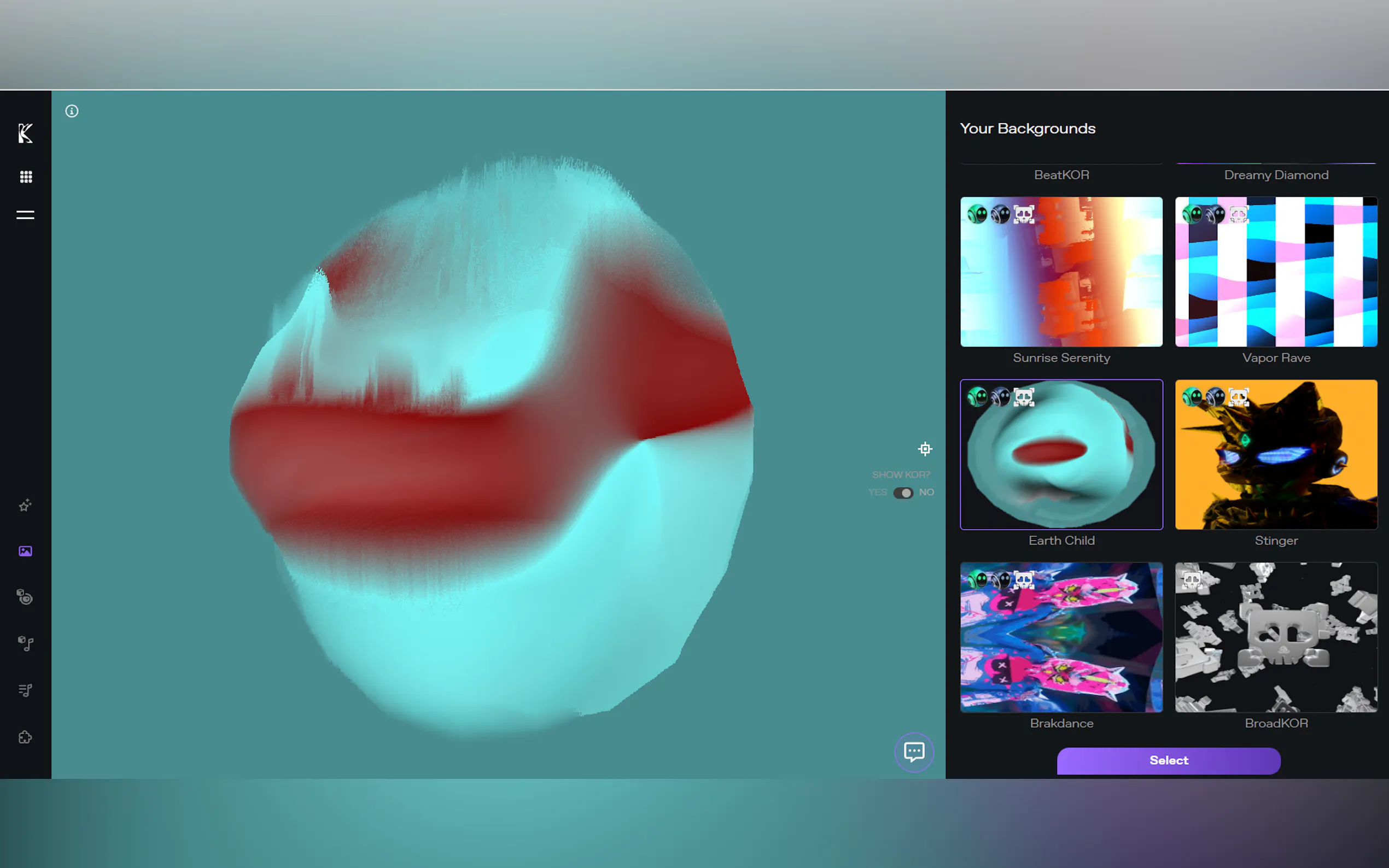Choose the Brakdance background
The image size is (1389, 868).
coord(1061,637)
